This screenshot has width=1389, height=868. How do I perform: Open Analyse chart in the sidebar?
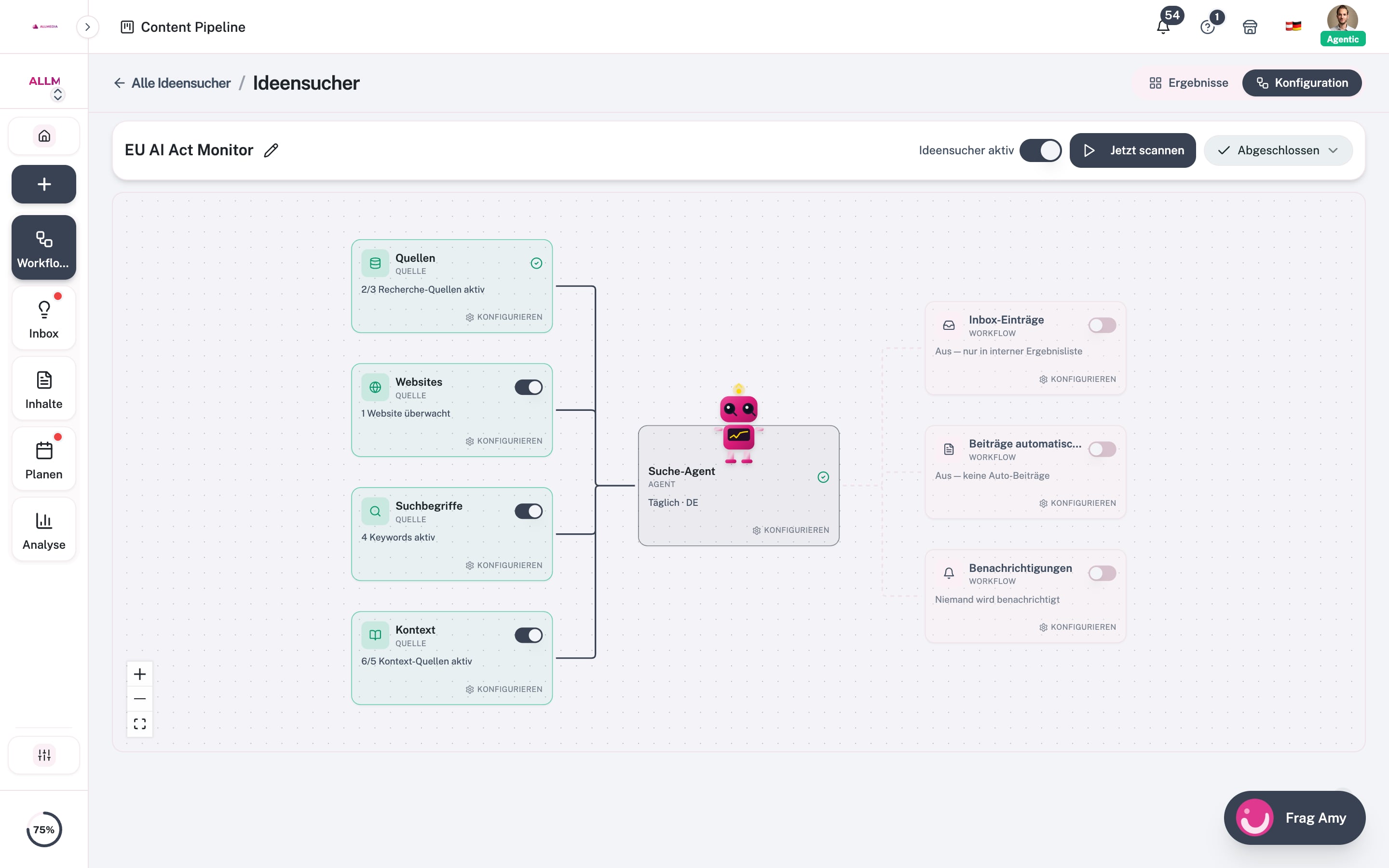click(44, 530)
